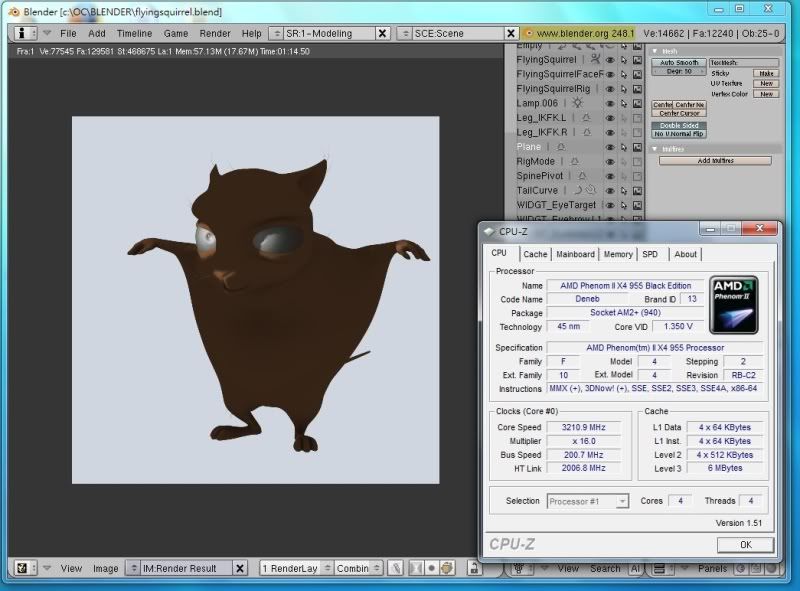Click the mesh icon beside SpinePivot

tap(583, 176)
